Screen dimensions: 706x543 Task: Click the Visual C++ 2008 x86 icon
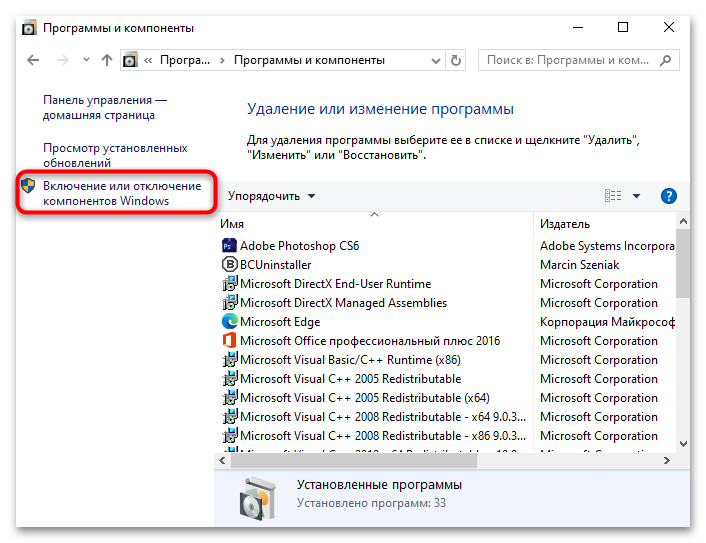click(x=230, y=436)
